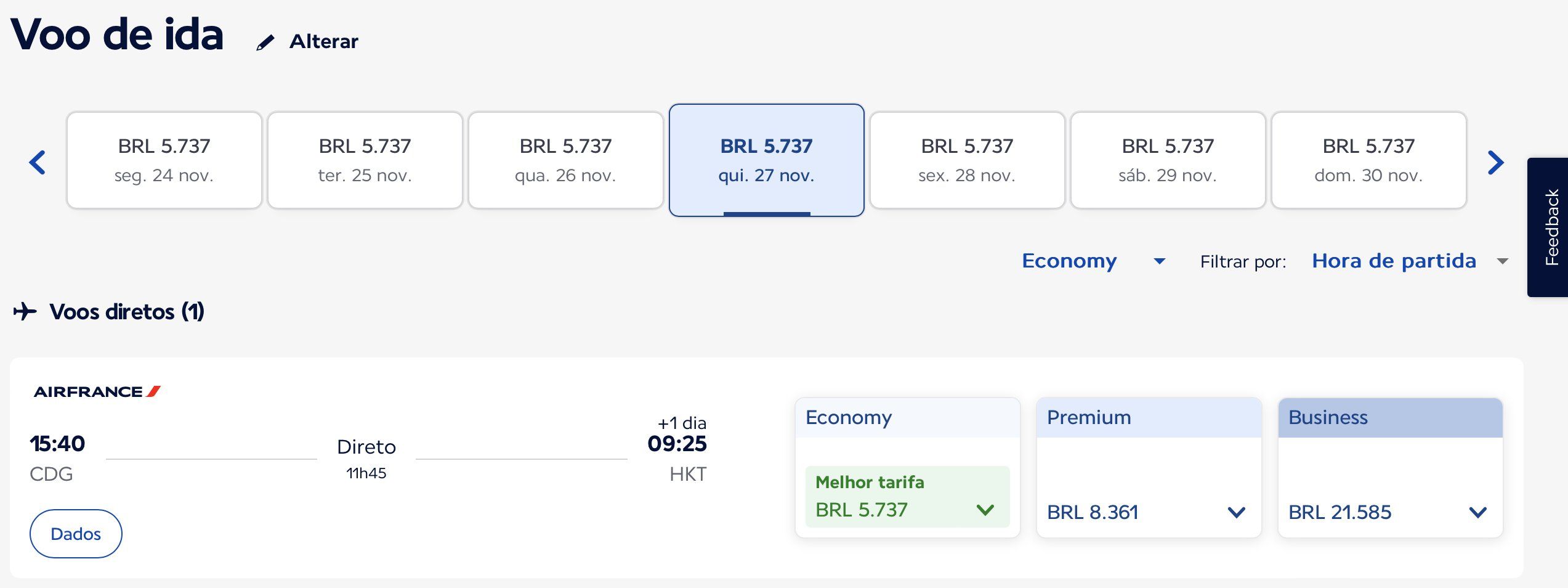This screenshot has height=588, width=1568.
Task: Select the dom. 30 nov. date tab
Action: pyautogui.click(x=1369, y=160)
